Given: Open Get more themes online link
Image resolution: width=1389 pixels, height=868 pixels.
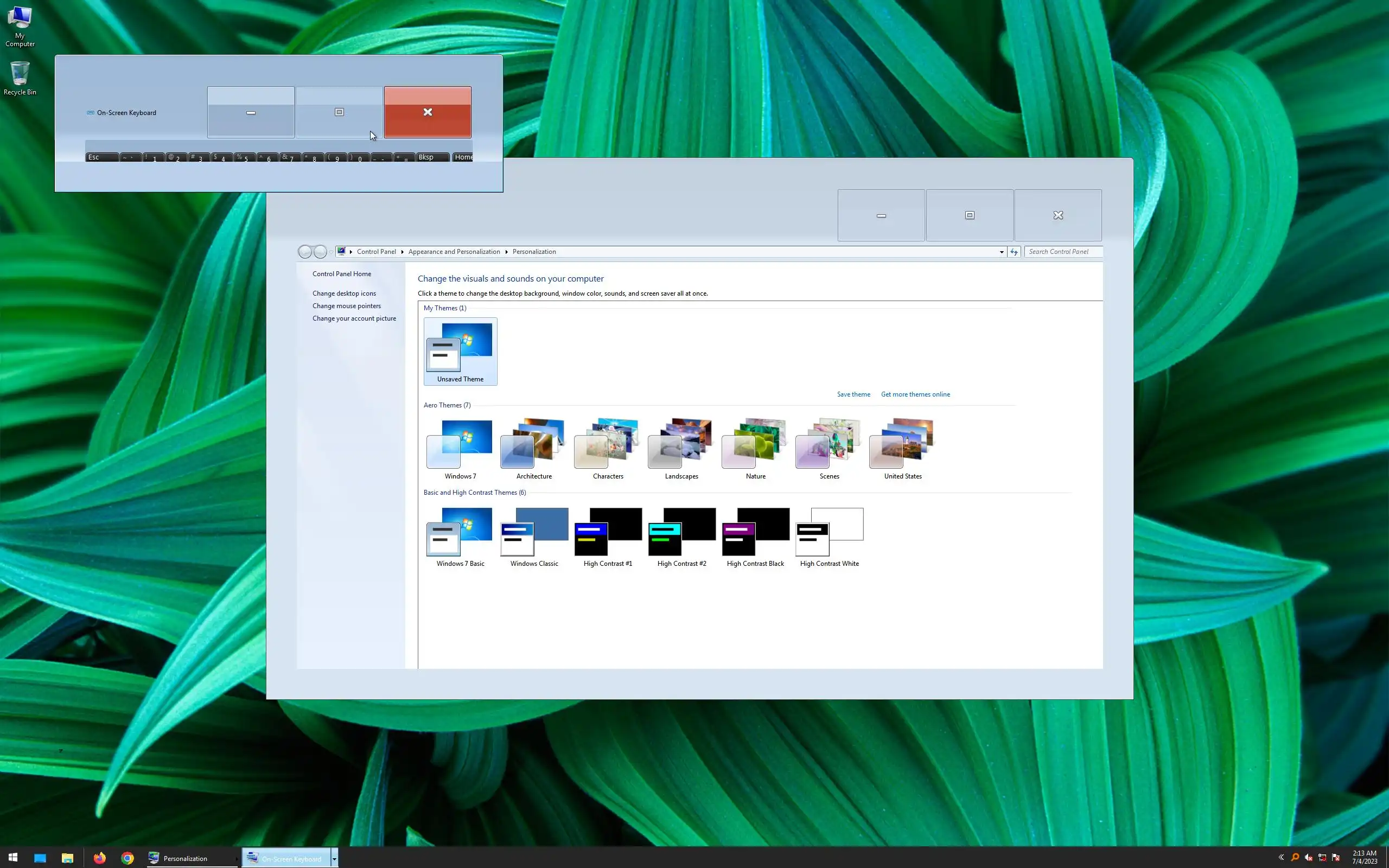Looking at the screenshot, I should (915, 394).
